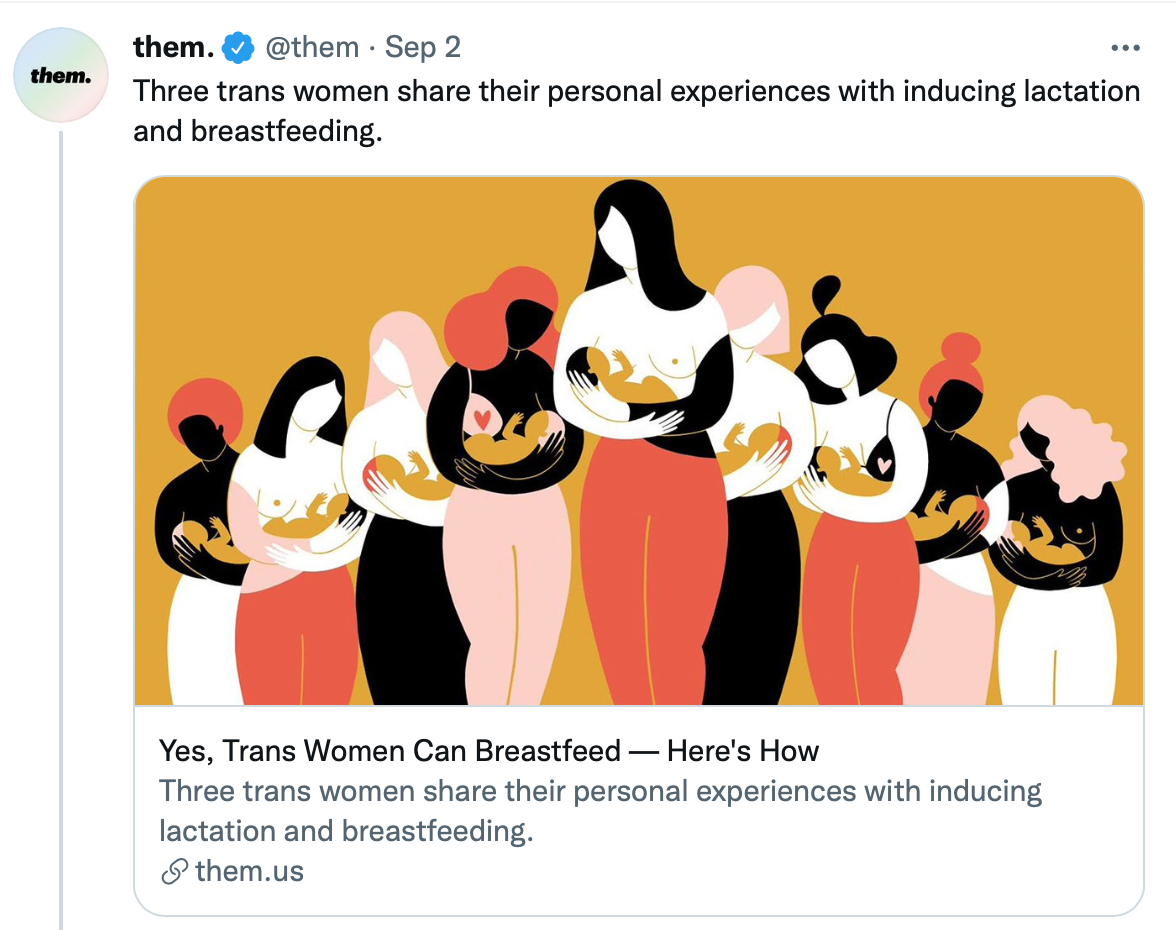Viewport: 1176px width, 930px height.
Task: Click the red heart on the pink breast
Action: tap(482, 419)
